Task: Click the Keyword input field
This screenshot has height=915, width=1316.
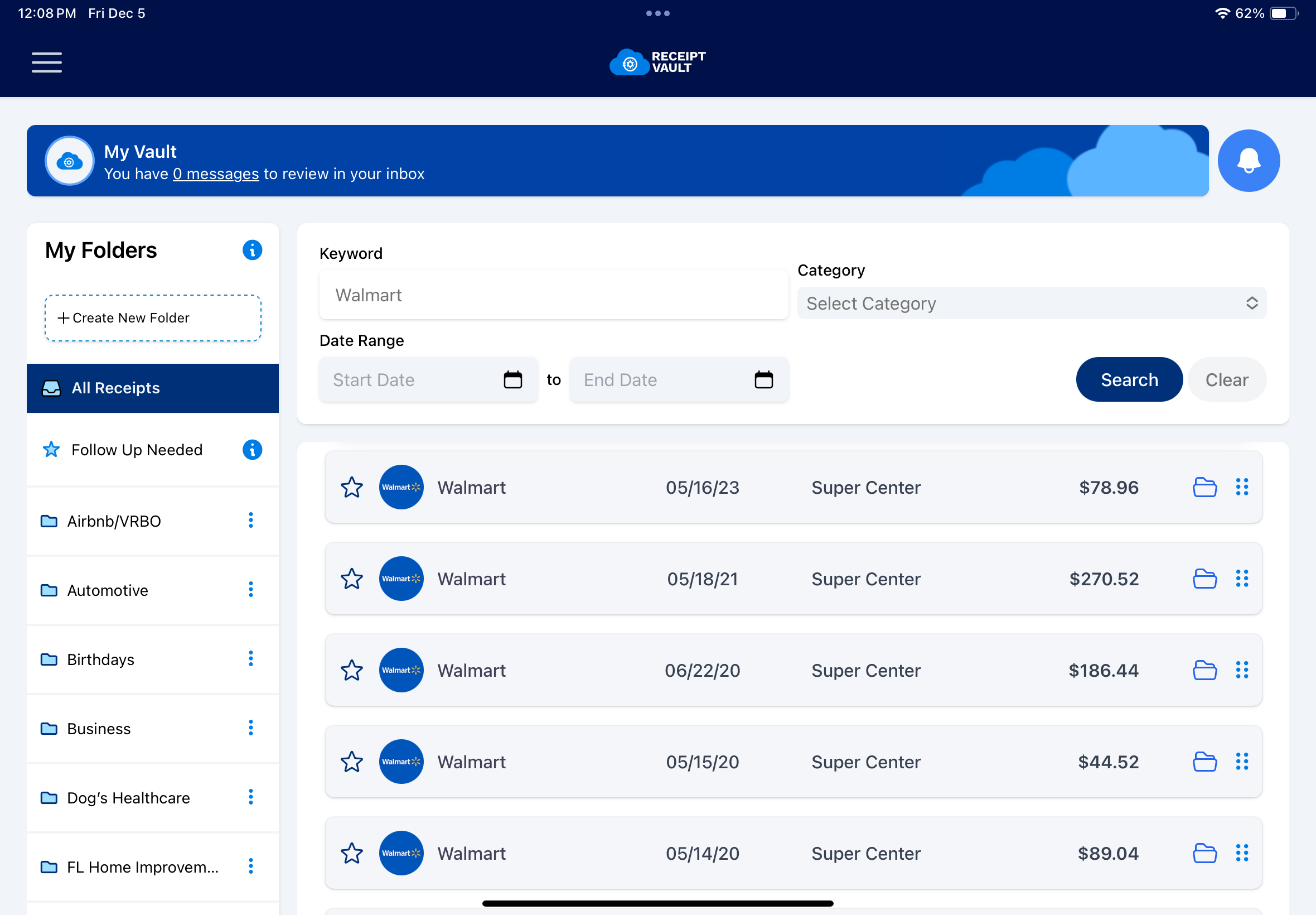Action: [x=553, y=295]
